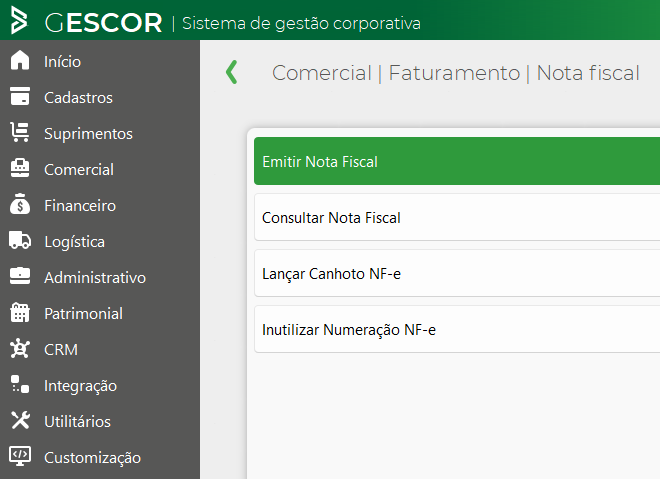Click the Suprimentos cart icon
The width and height of the screenshot is (660, 479).
coord(20,132)
